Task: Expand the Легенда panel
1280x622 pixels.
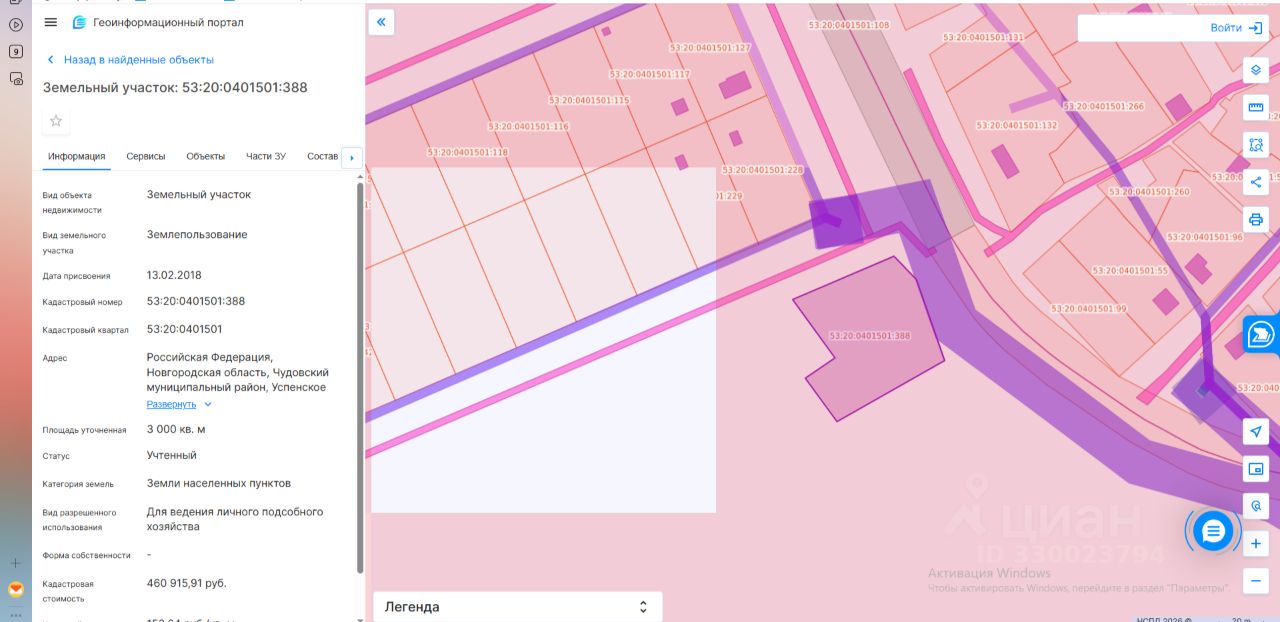Action: pos(517,607)
